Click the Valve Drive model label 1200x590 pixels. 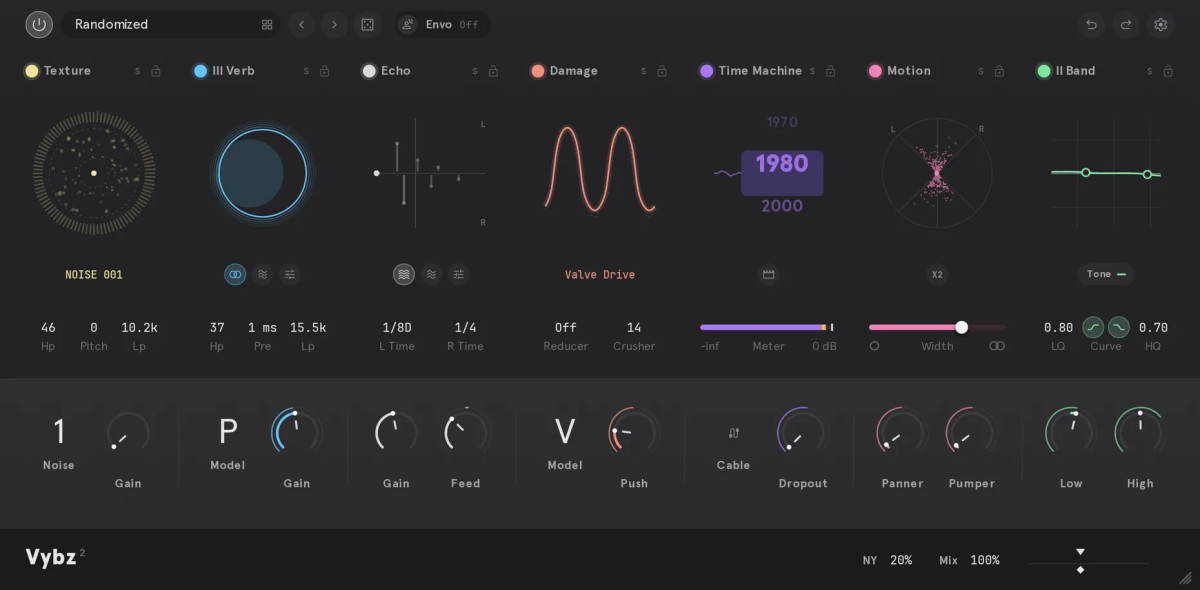(600, 274)
